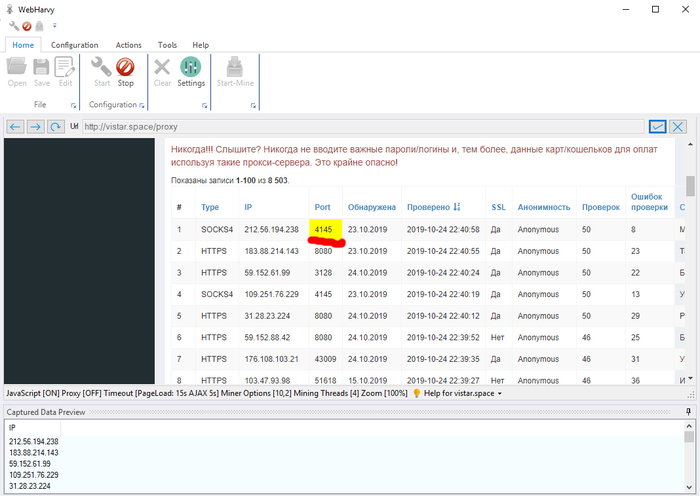Image resolution: width=700 pixels, height=496 pixels.
Task: Open the Tools ribbon tab
Action: click(x=167, y=45)
